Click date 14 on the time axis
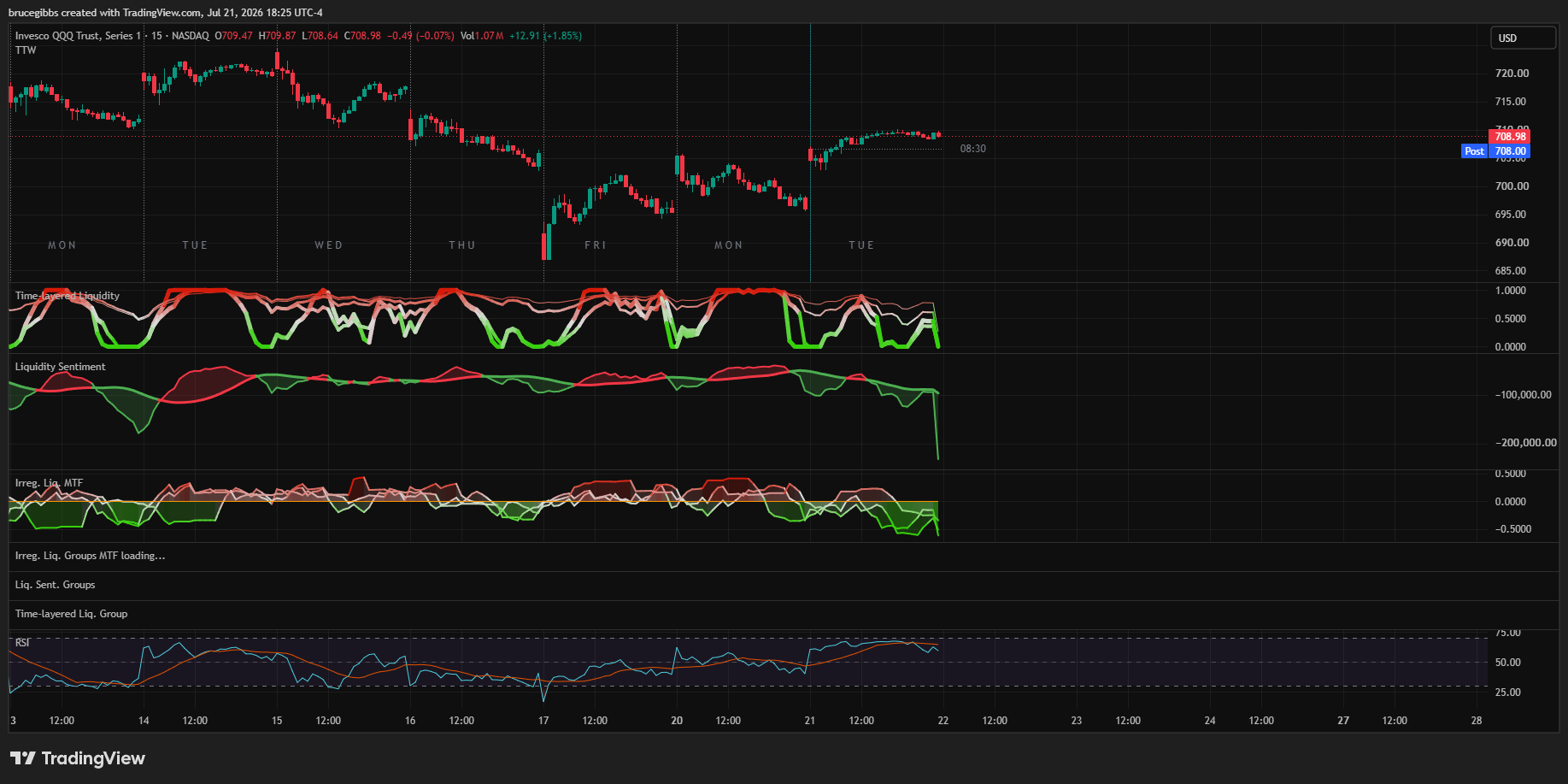Image resolution: width=1568 pixels, height=784 pixels. click(x=144, y=721)
